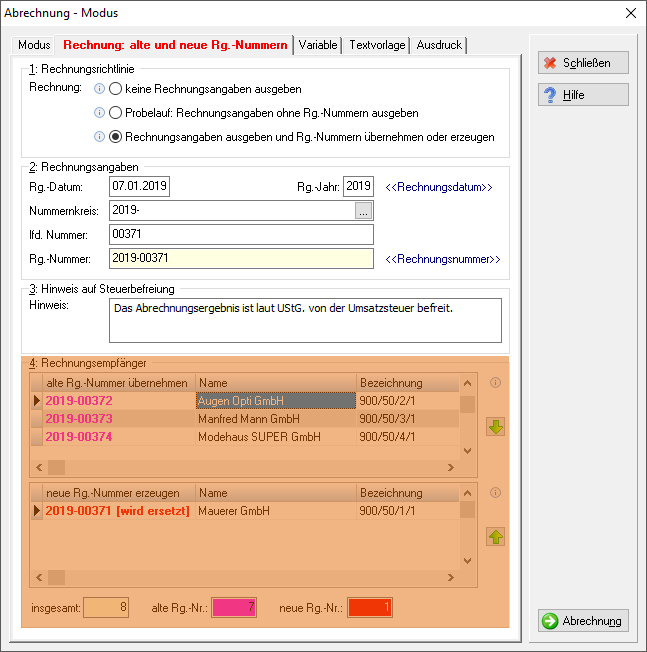Screen dimensions: 647x652
Task: Click the '900/50/4/1' Bezeichnung cell
Action: pos(407,437)
